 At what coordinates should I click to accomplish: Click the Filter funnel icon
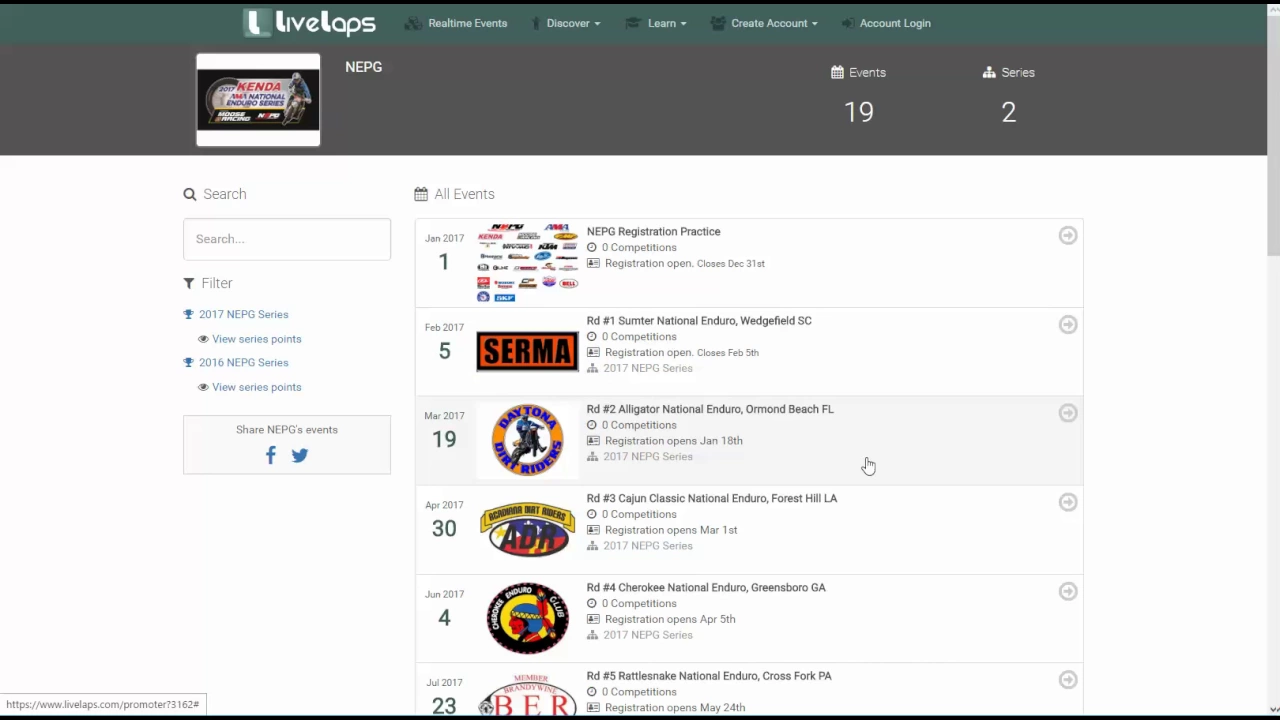pyautogui.click(x=189, y=283)
